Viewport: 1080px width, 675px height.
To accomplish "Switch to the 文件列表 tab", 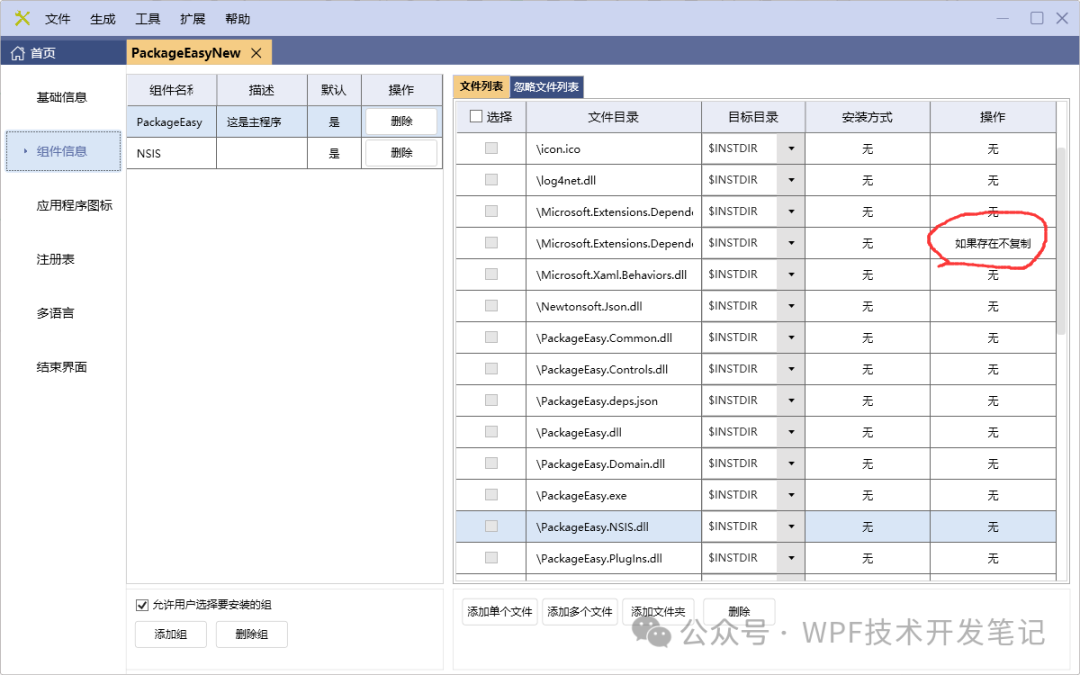I will pyautogui.click(x=481, y=86).
